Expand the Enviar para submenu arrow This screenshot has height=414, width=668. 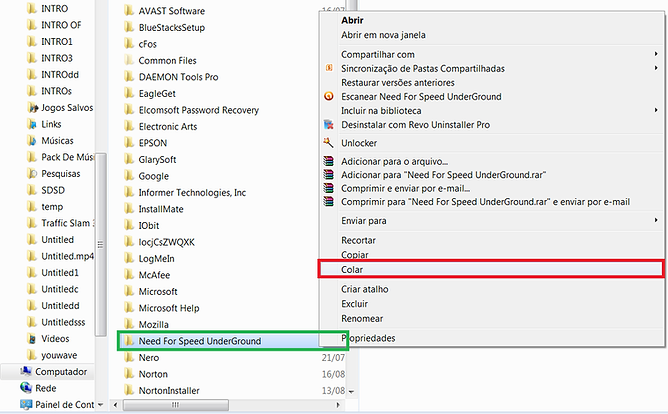tap(656, 220)
